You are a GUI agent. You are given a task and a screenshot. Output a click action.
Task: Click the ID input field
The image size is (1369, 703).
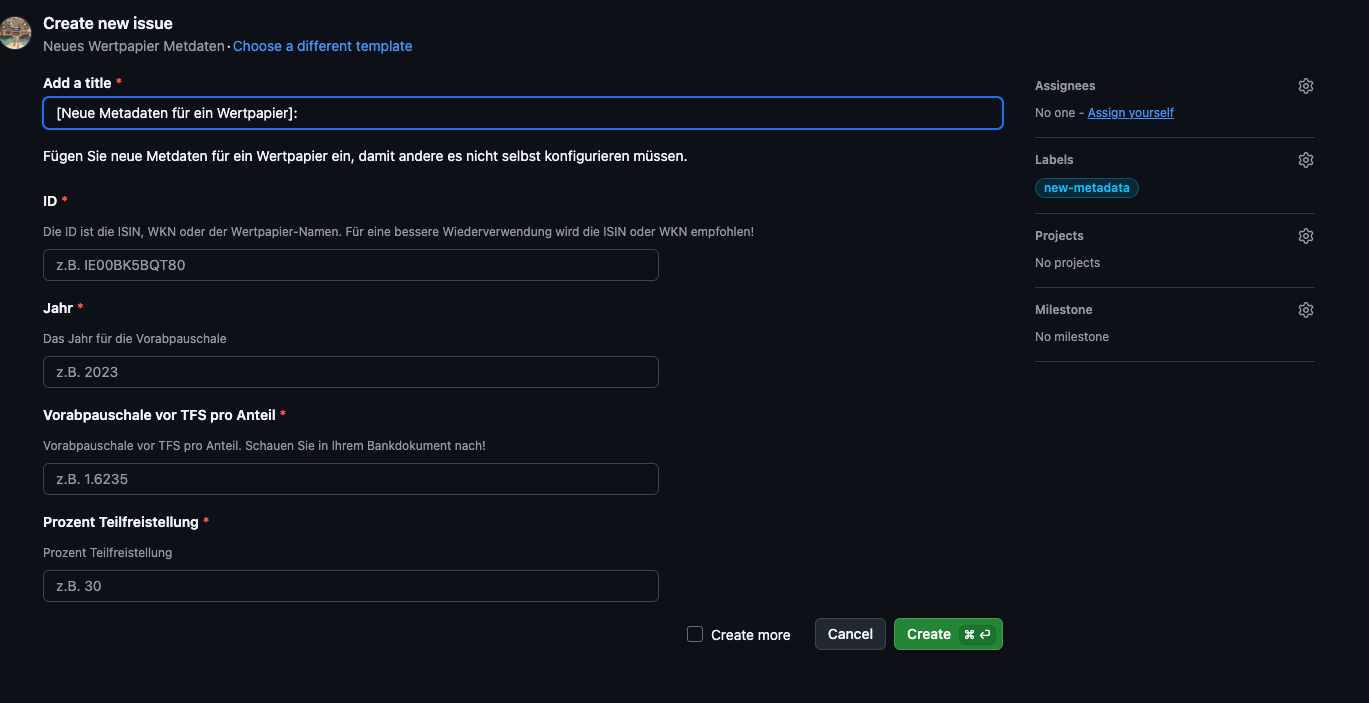tap(350, 265)
